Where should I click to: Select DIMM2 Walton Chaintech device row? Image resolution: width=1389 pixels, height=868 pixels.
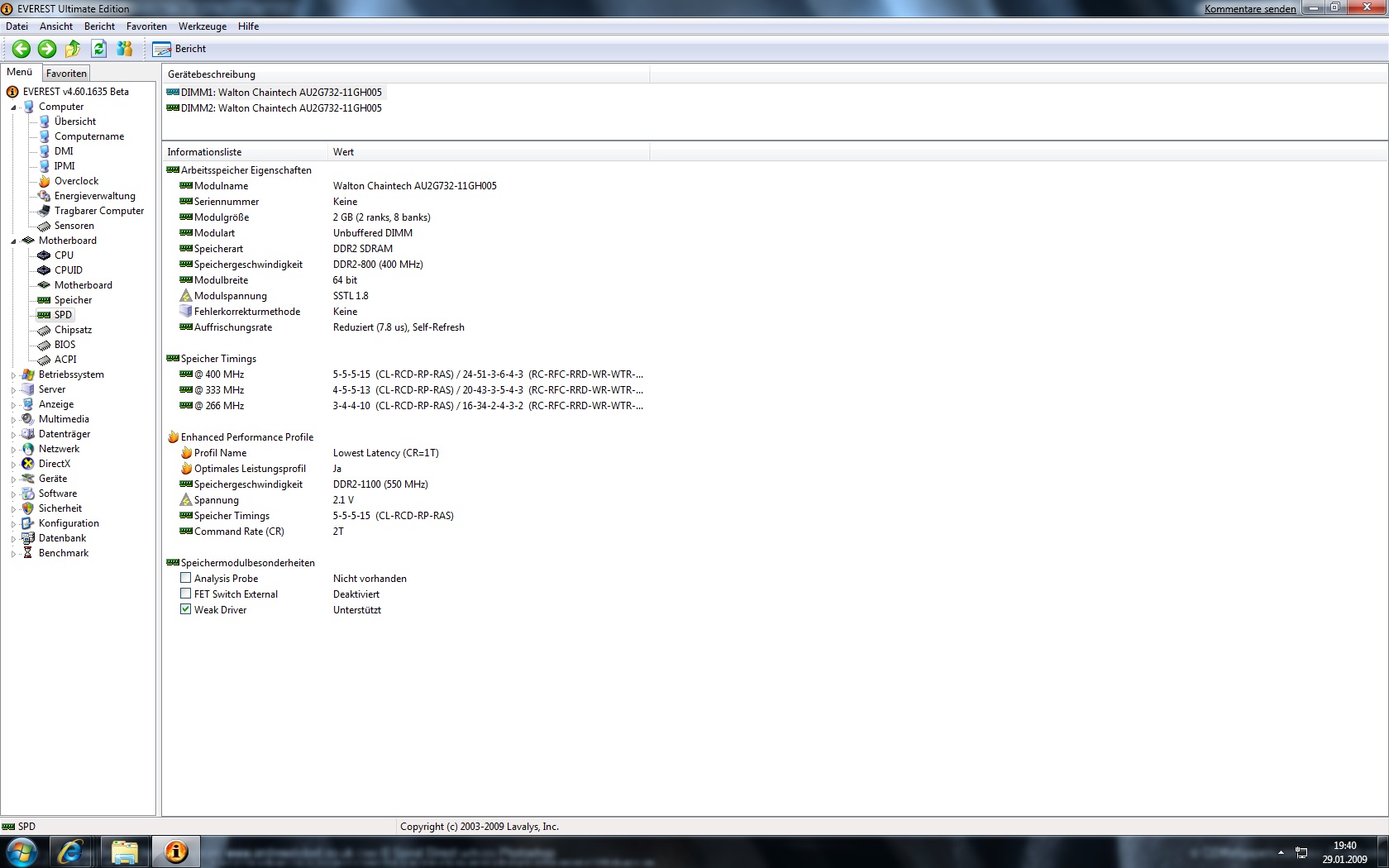pyautogui.click(x=275, y=108)
